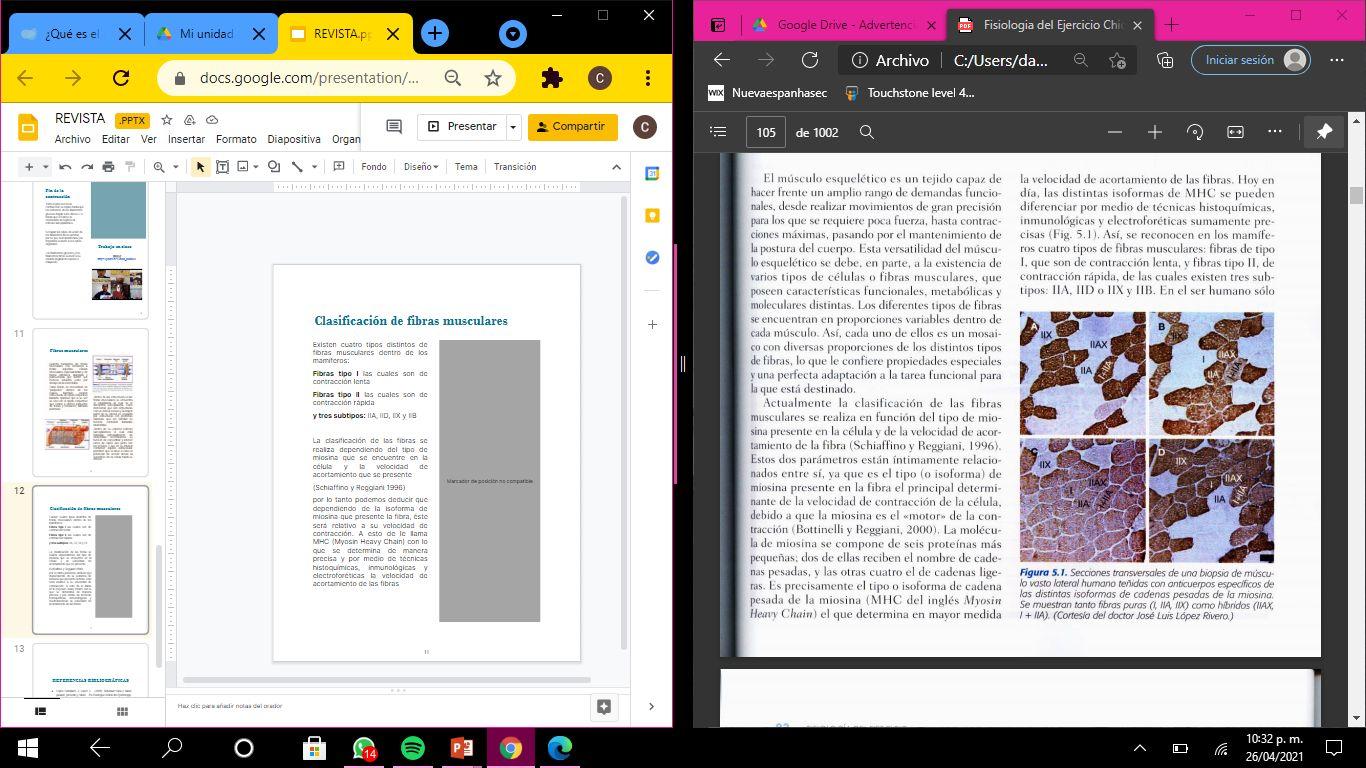Image resolution: width=1366 pixels, height=768 pixels.
Task: Show the side panel with bottom-right chevron
Action: point(652,706)
